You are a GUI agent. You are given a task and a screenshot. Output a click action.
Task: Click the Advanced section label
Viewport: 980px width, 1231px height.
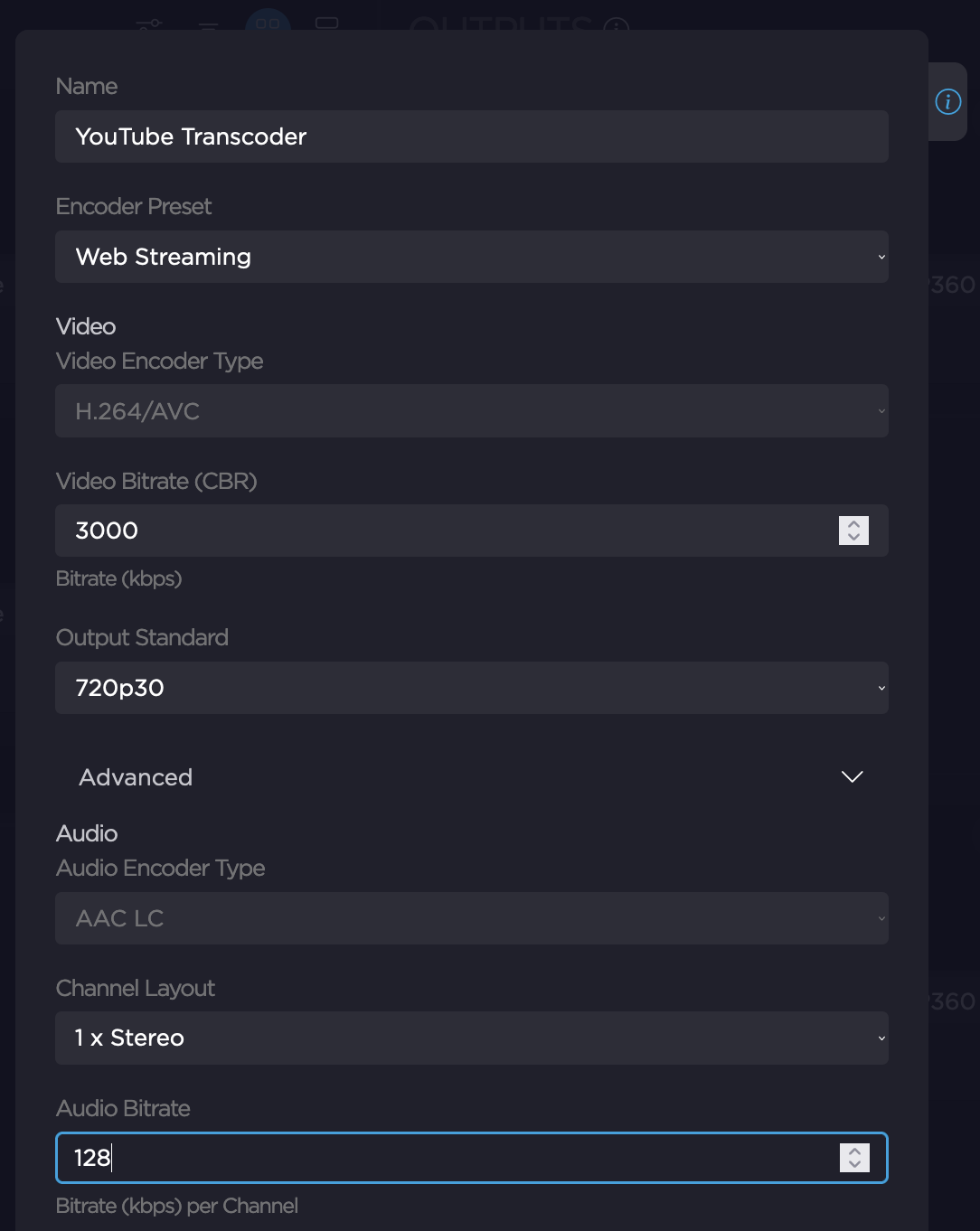pyautogui.click(x=136, y=777)
